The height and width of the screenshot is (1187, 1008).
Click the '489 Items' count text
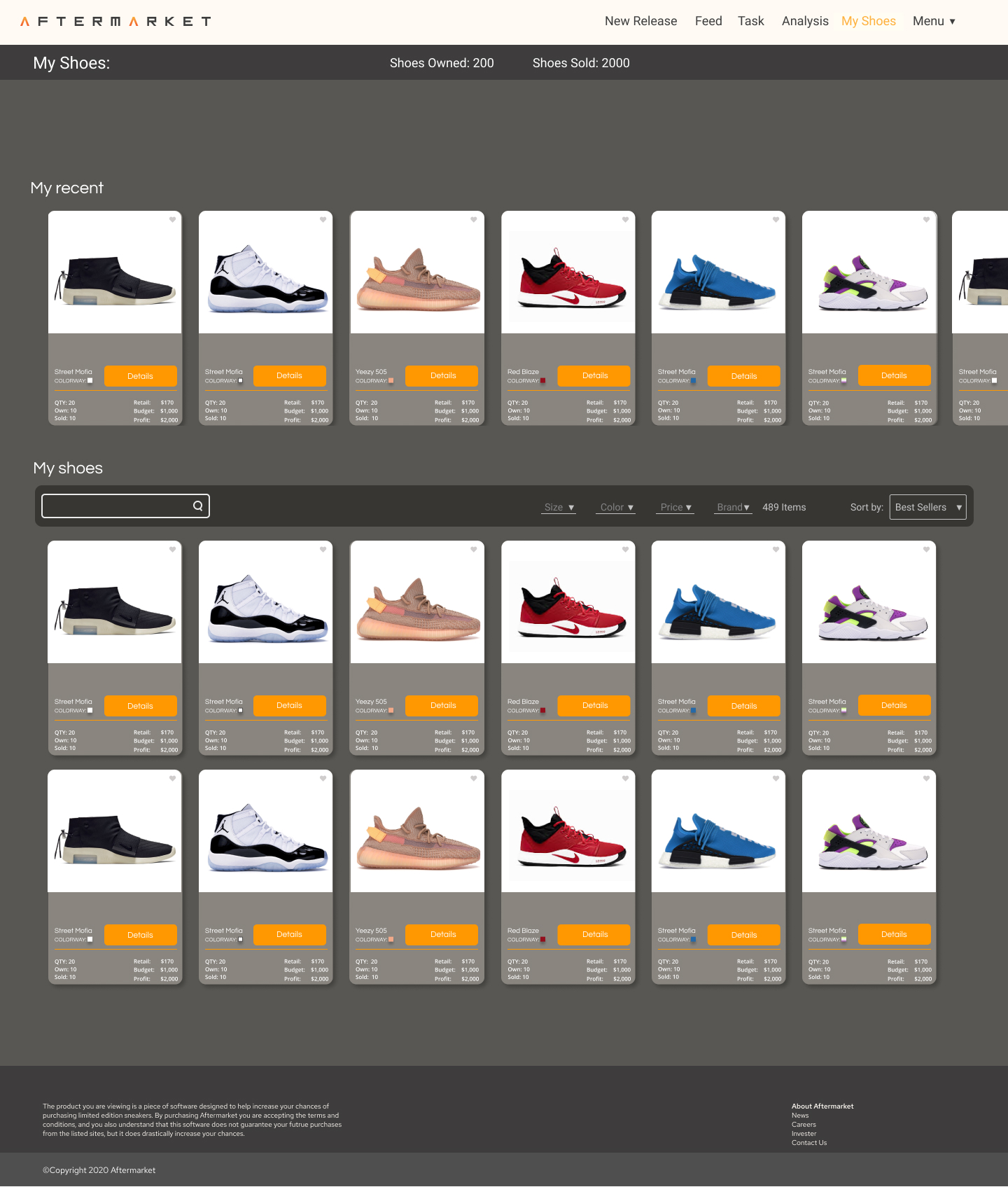[x=784, y=508]
